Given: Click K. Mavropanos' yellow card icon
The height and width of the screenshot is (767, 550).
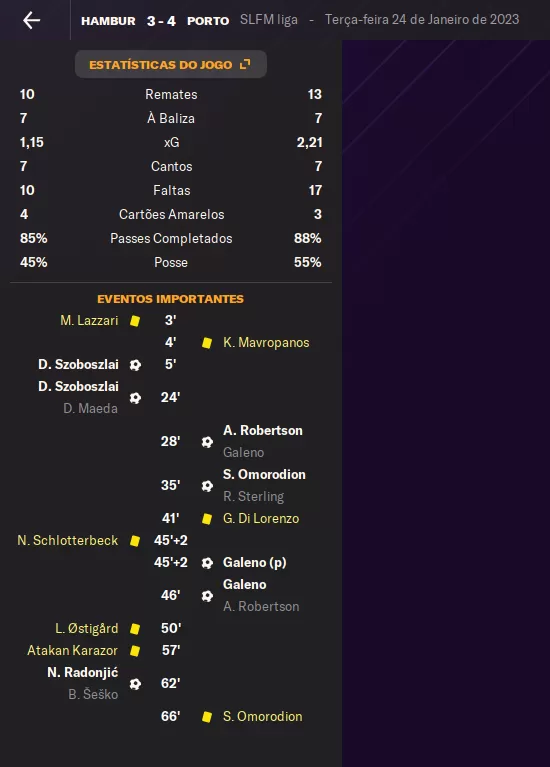Looking at the screenshot, I should click(x=207, y=343).
